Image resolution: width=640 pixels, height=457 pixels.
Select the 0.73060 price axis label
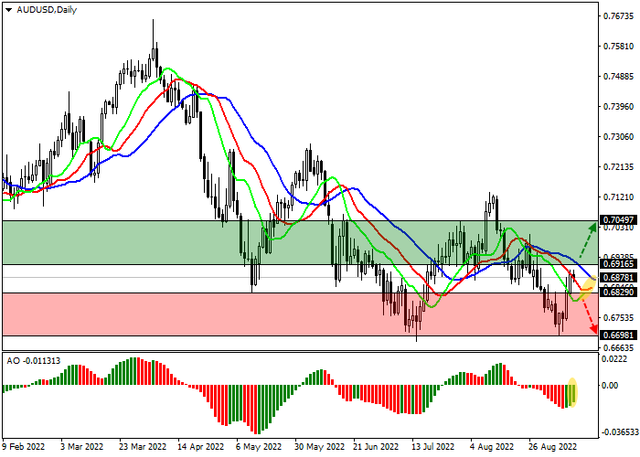pos(619,137)
